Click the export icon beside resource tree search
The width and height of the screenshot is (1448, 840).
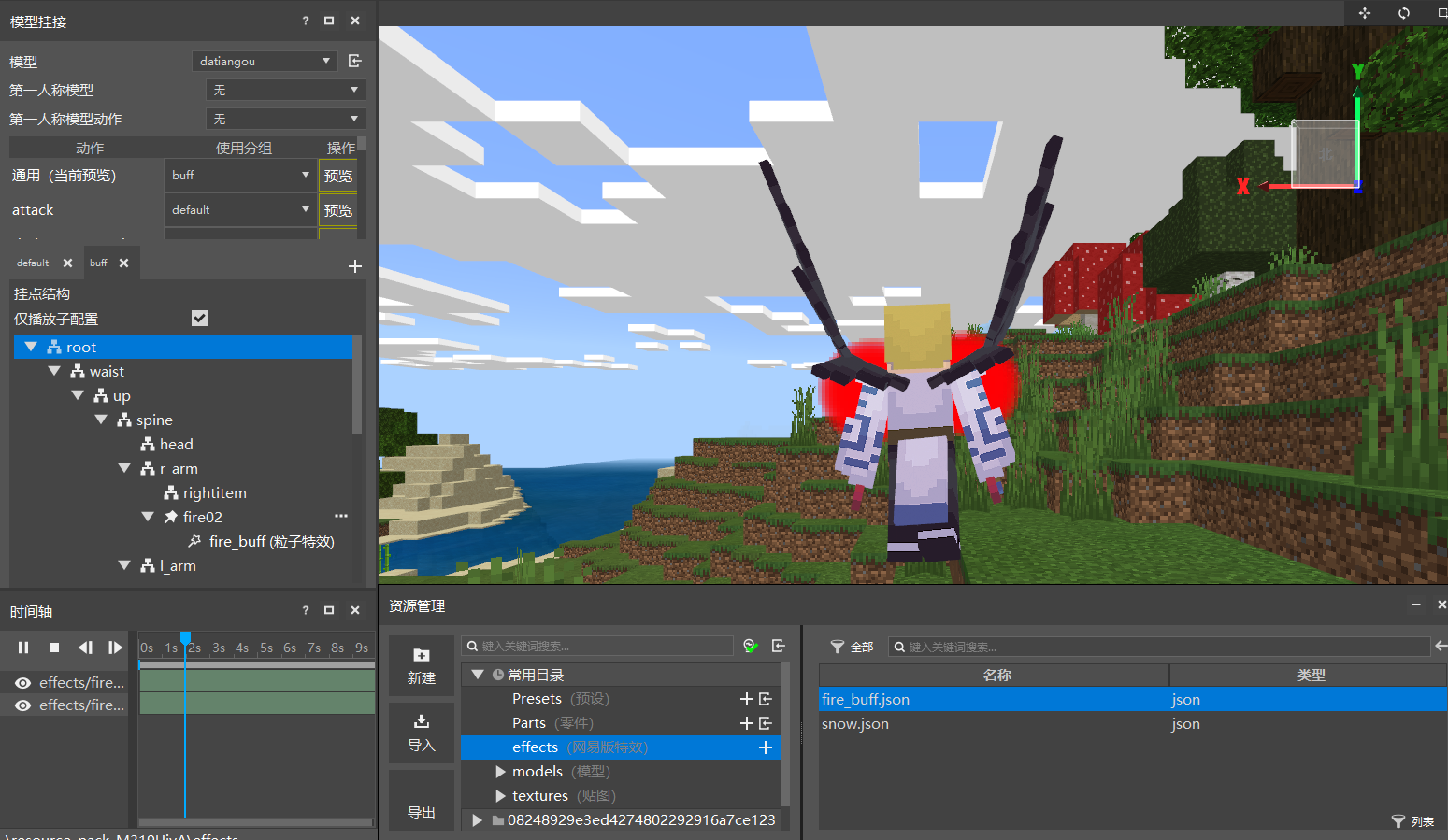(779, 646)
